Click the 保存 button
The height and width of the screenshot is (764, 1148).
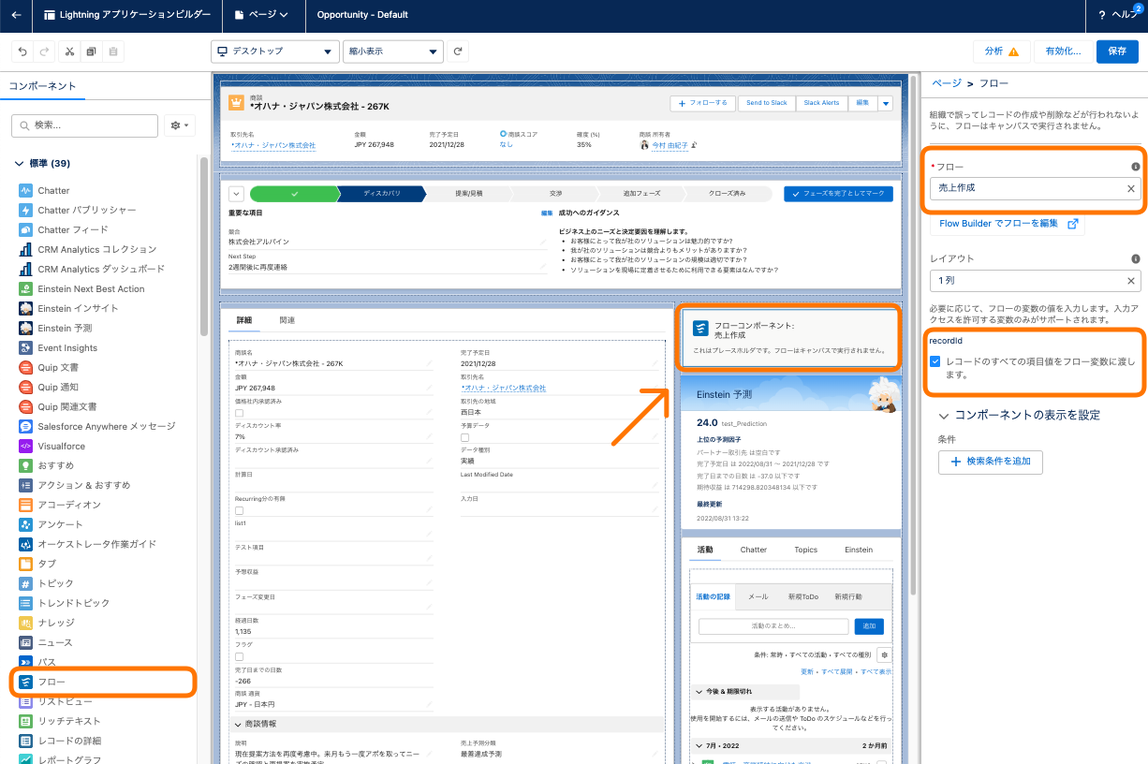point(1117,51)
